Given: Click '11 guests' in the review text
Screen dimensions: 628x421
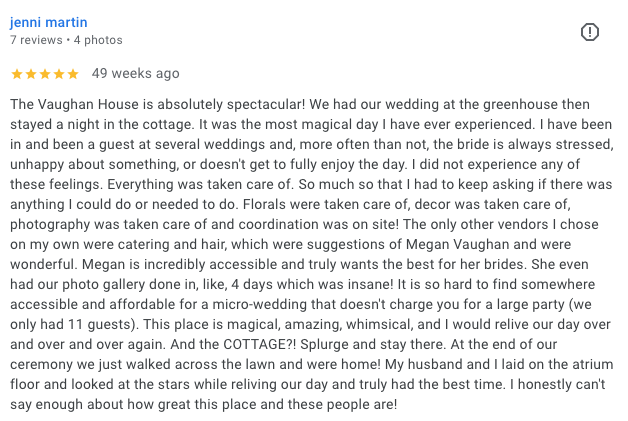Looking at the screenshot, I should pos(102,324).
